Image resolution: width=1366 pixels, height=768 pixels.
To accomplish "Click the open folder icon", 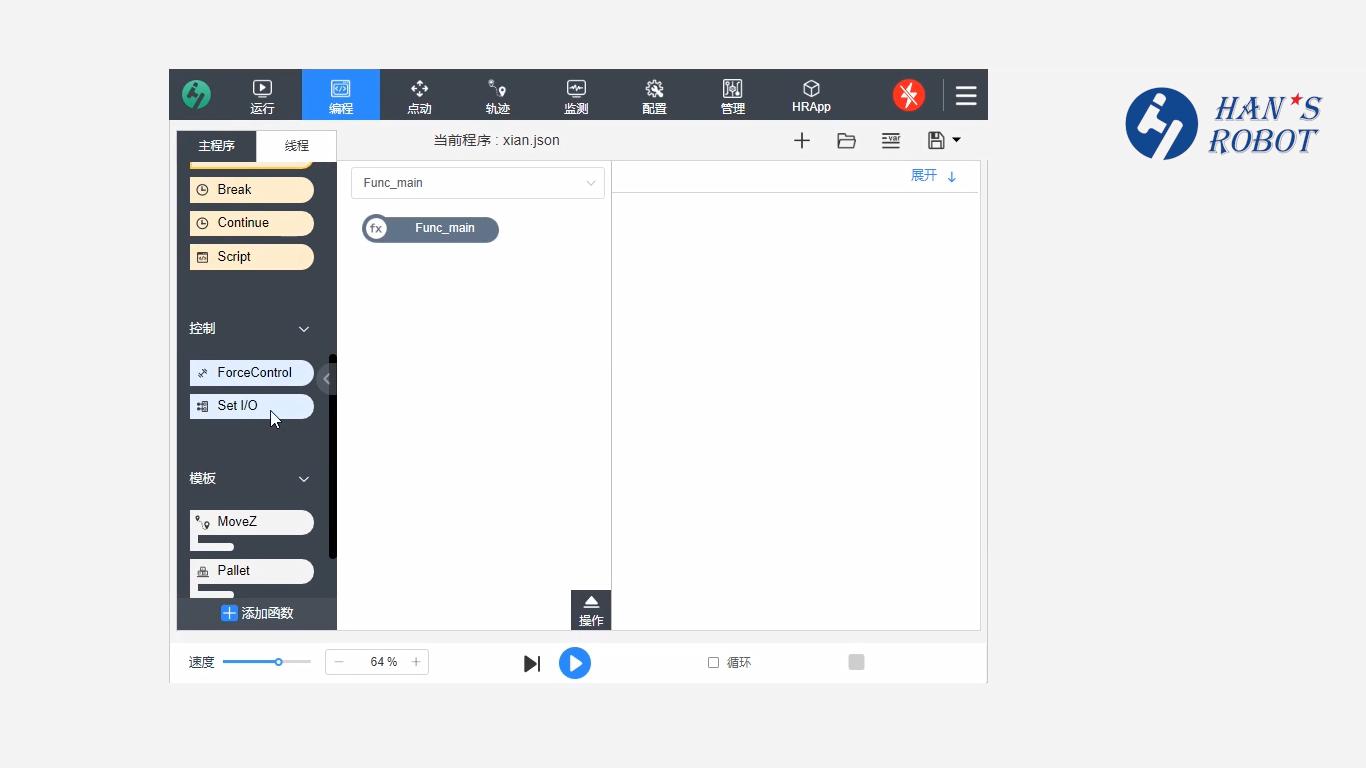I will click(x=846, y=141).
